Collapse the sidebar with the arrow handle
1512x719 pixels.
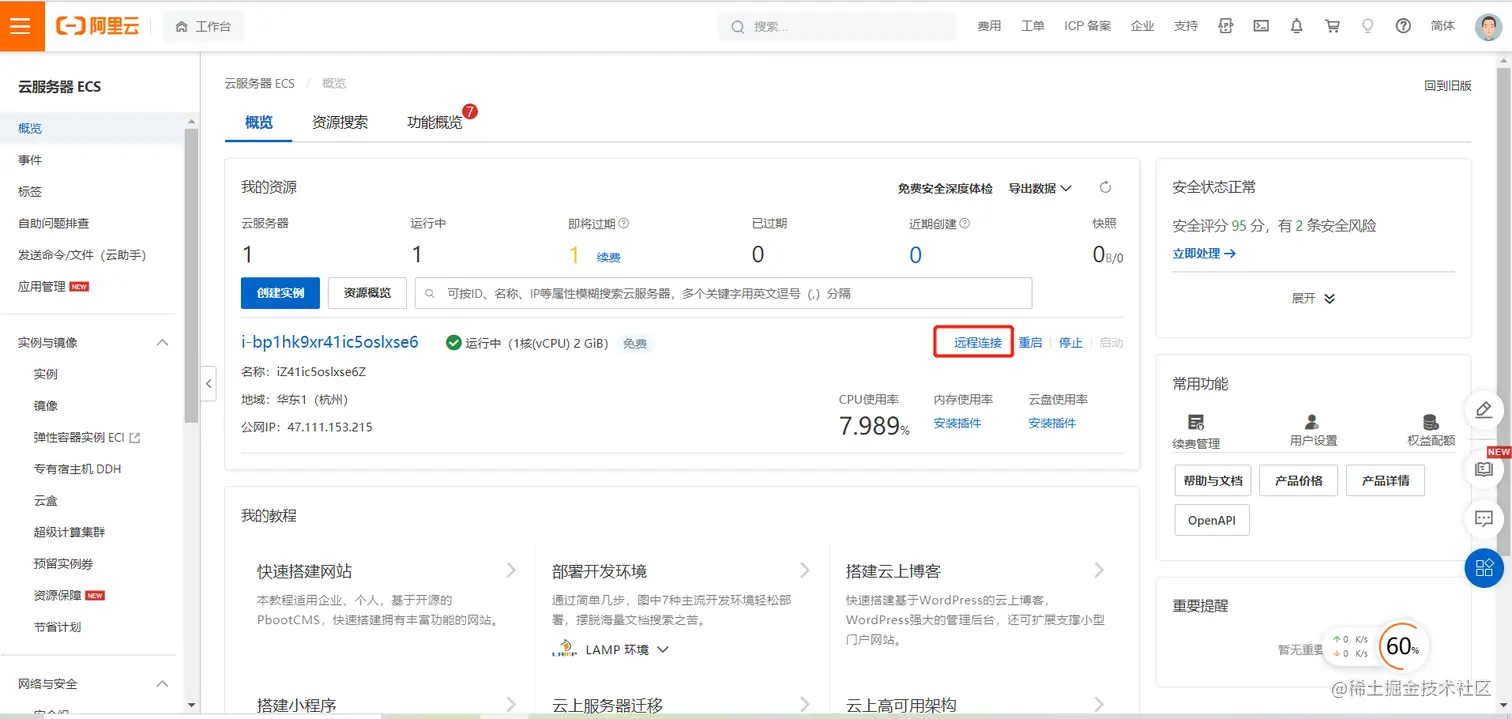209,383
